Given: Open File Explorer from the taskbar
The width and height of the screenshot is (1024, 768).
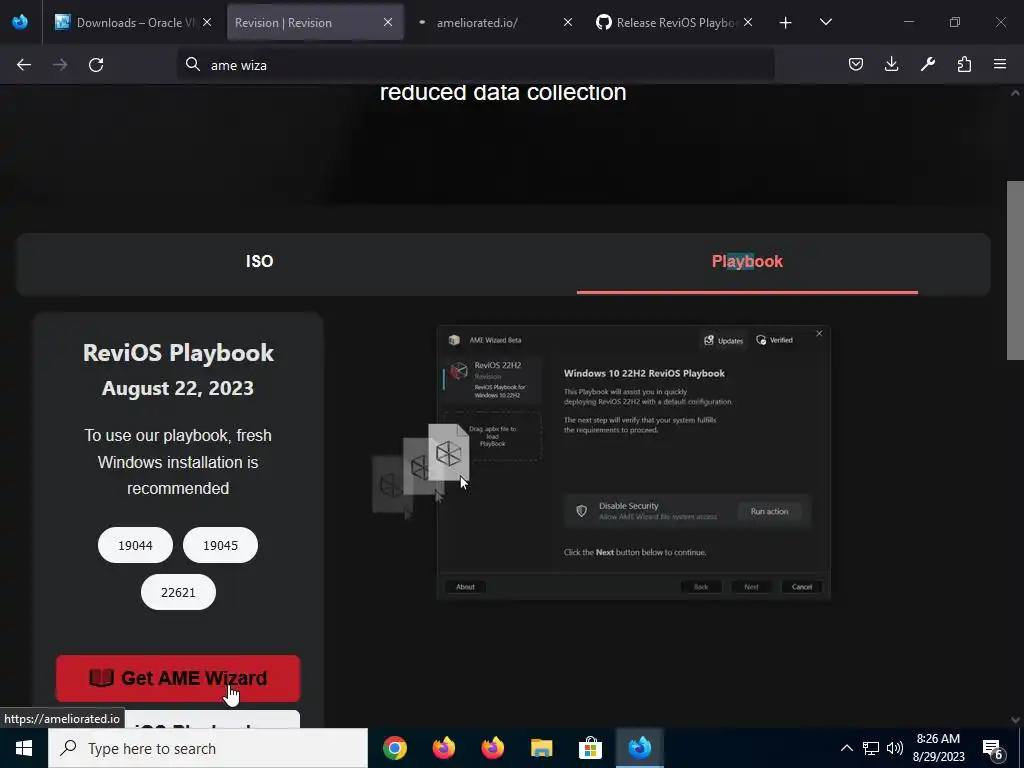Looking at the screenshot, I should [541, 748].
